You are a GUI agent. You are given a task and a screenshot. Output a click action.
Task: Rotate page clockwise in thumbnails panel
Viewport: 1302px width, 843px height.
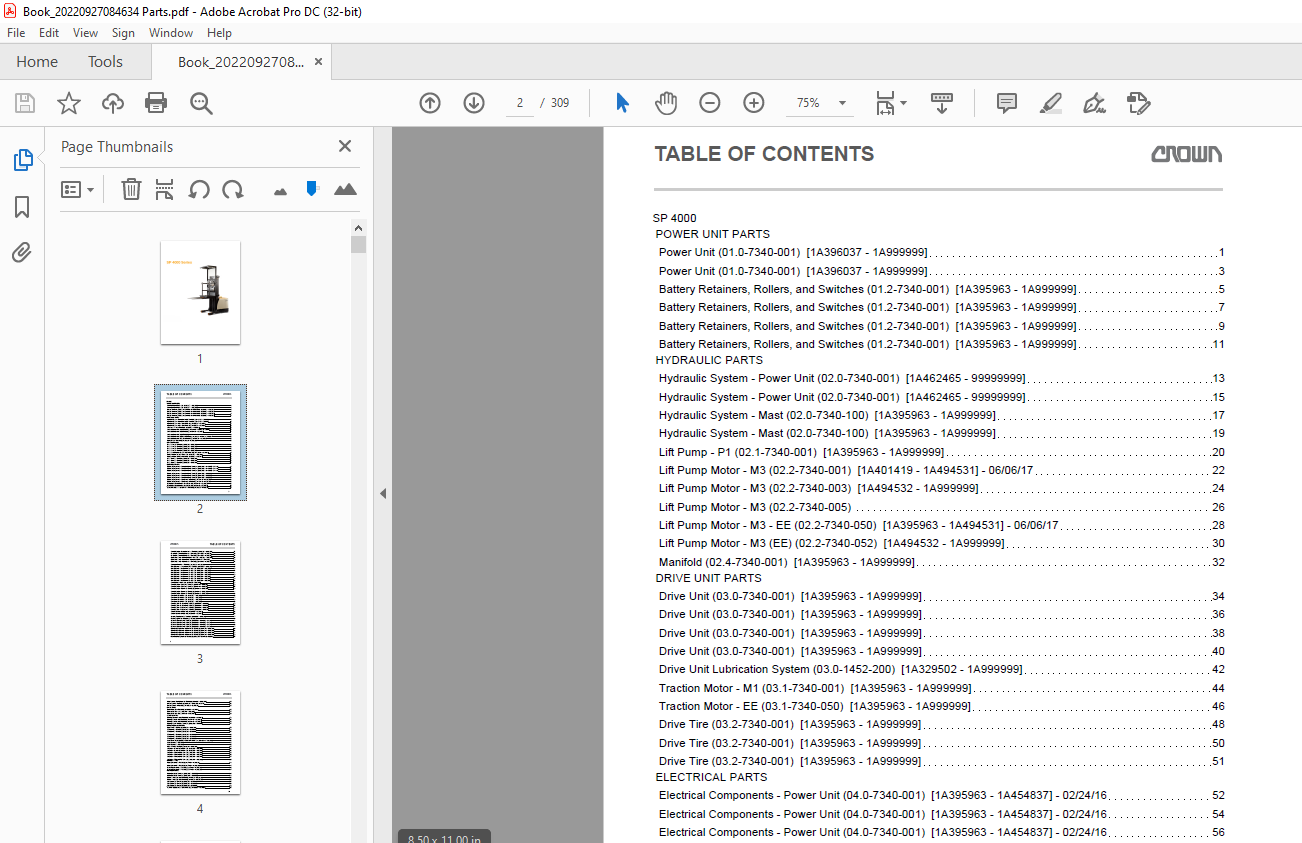(233, 189)
